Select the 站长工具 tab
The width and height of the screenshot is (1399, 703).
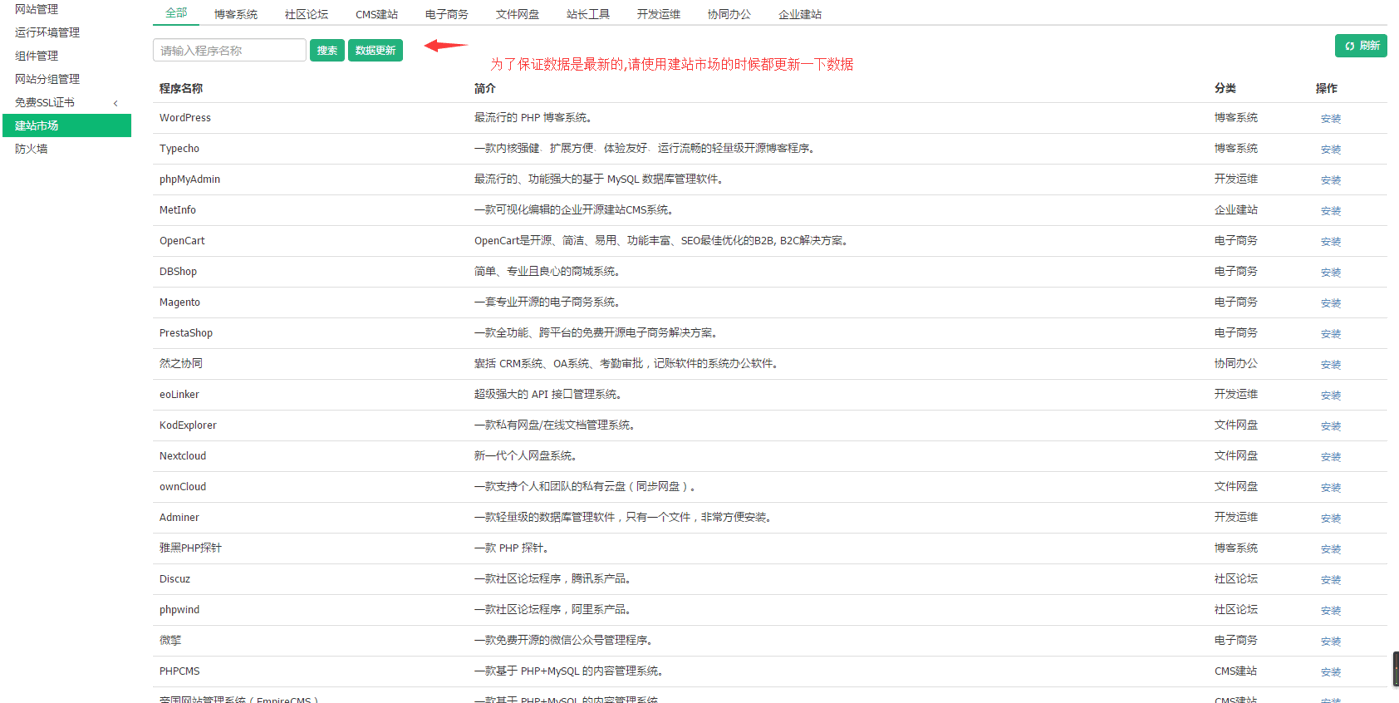point(588,14)
